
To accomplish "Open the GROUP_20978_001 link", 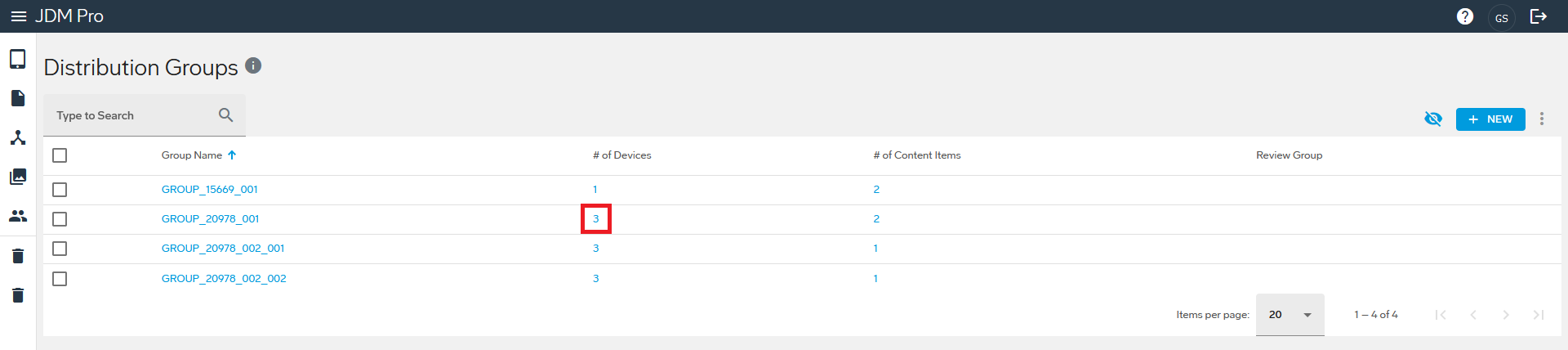I will pos(211,219).
